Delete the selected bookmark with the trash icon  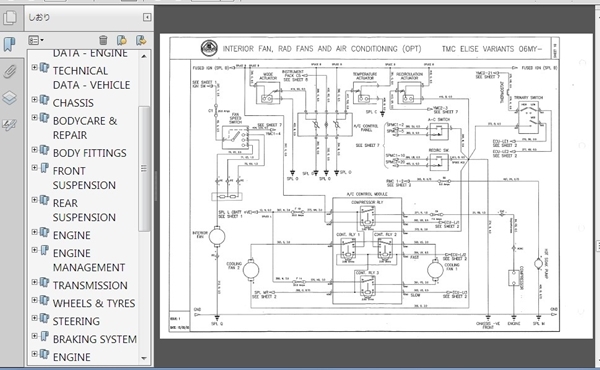103,40
